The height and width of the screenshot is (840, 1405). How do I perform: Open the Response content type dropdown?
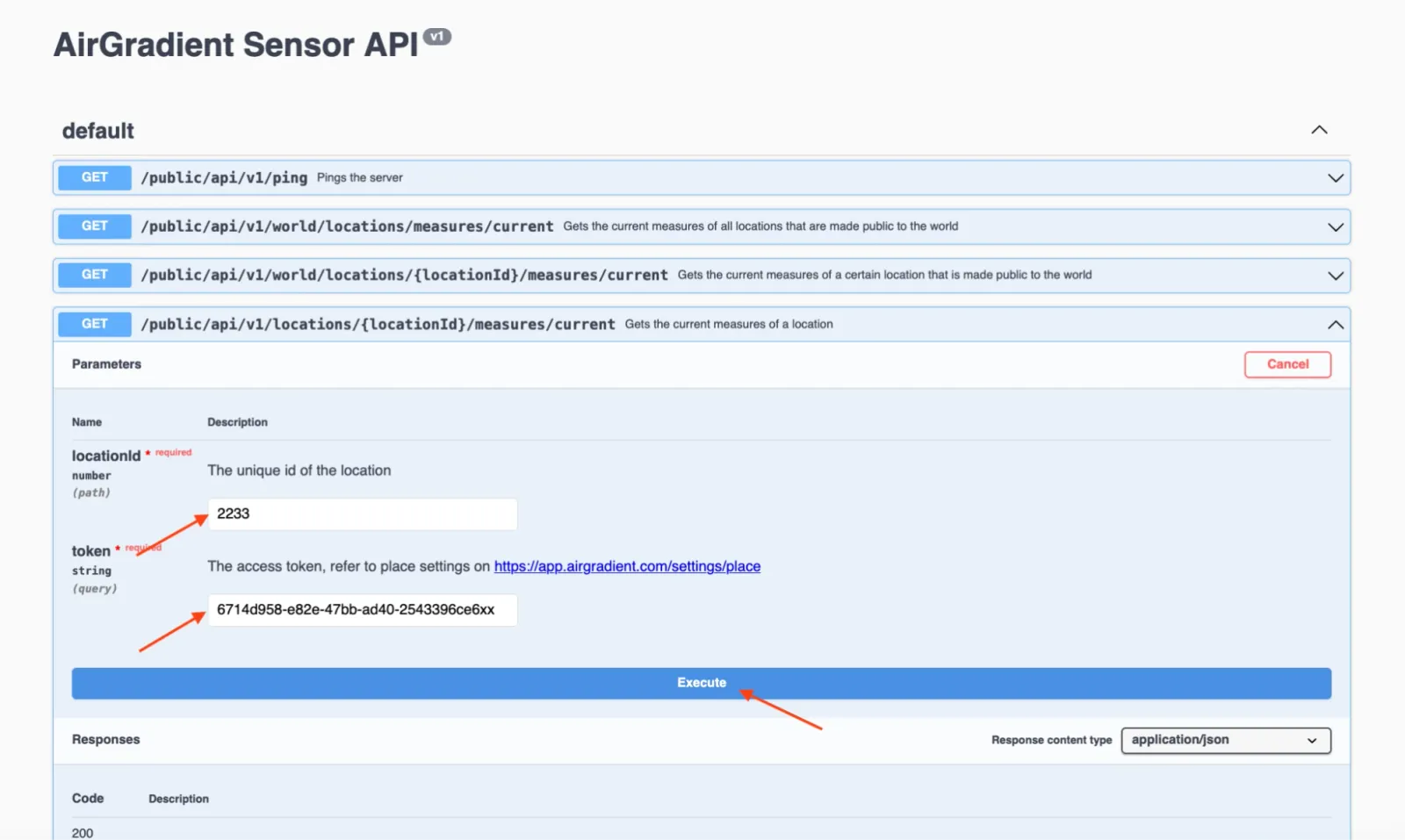pos(1225,740)
